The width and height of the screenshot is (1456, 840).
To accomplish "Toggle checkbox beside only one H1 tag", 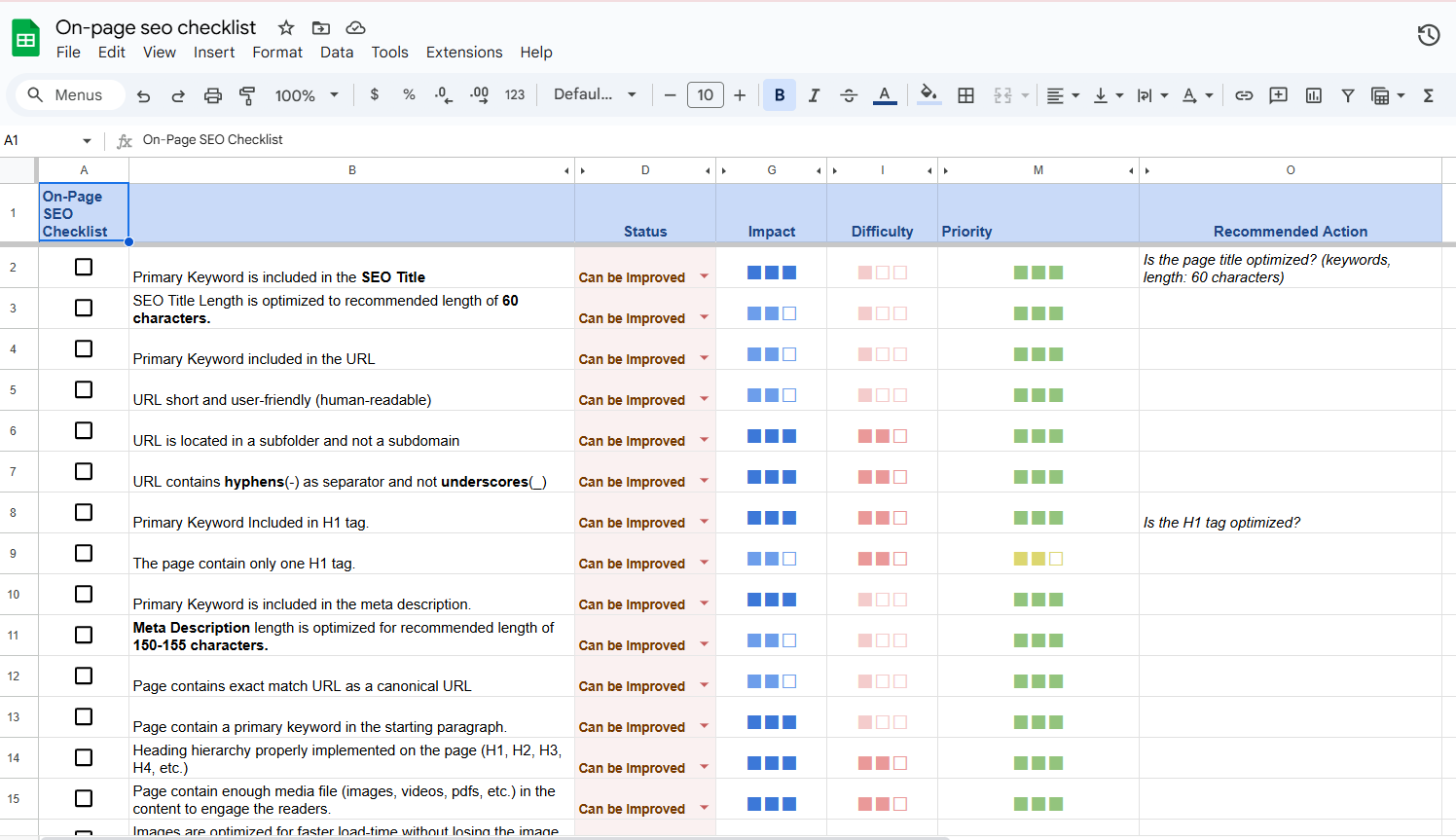I will click(84, 553).
